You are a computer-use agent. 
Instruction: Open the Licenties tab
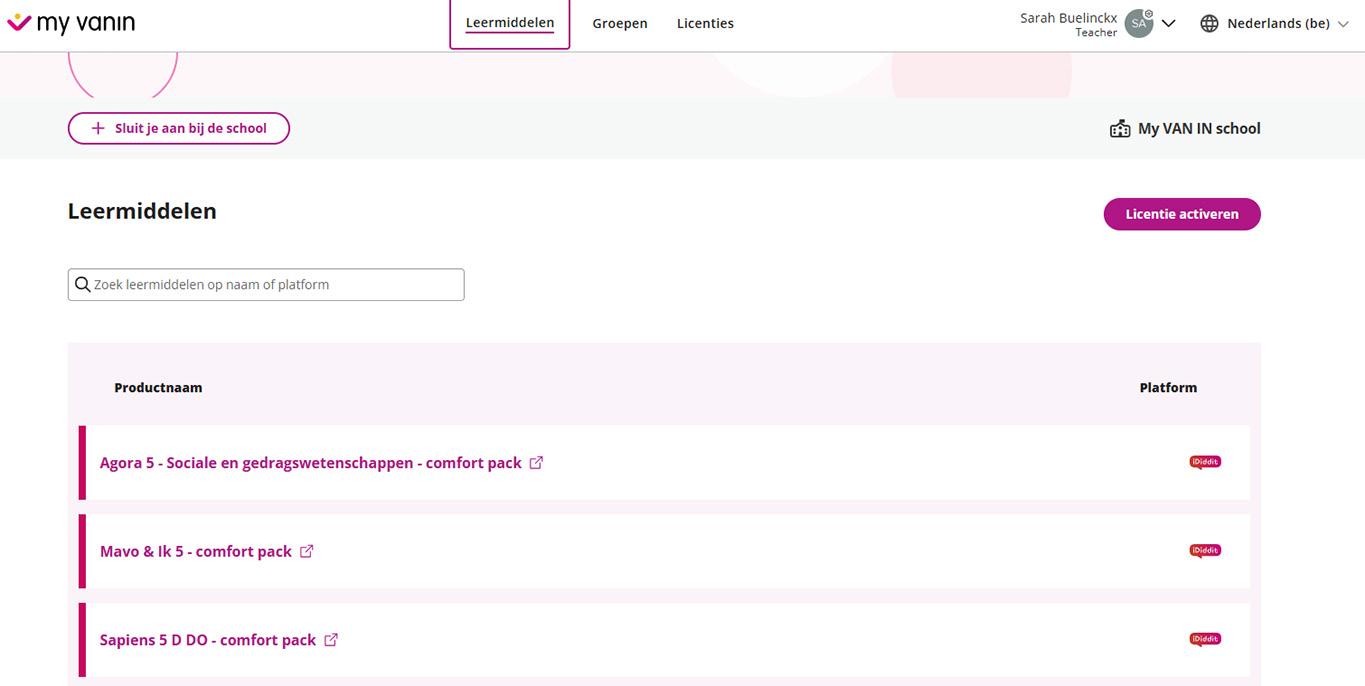point(705,23)
